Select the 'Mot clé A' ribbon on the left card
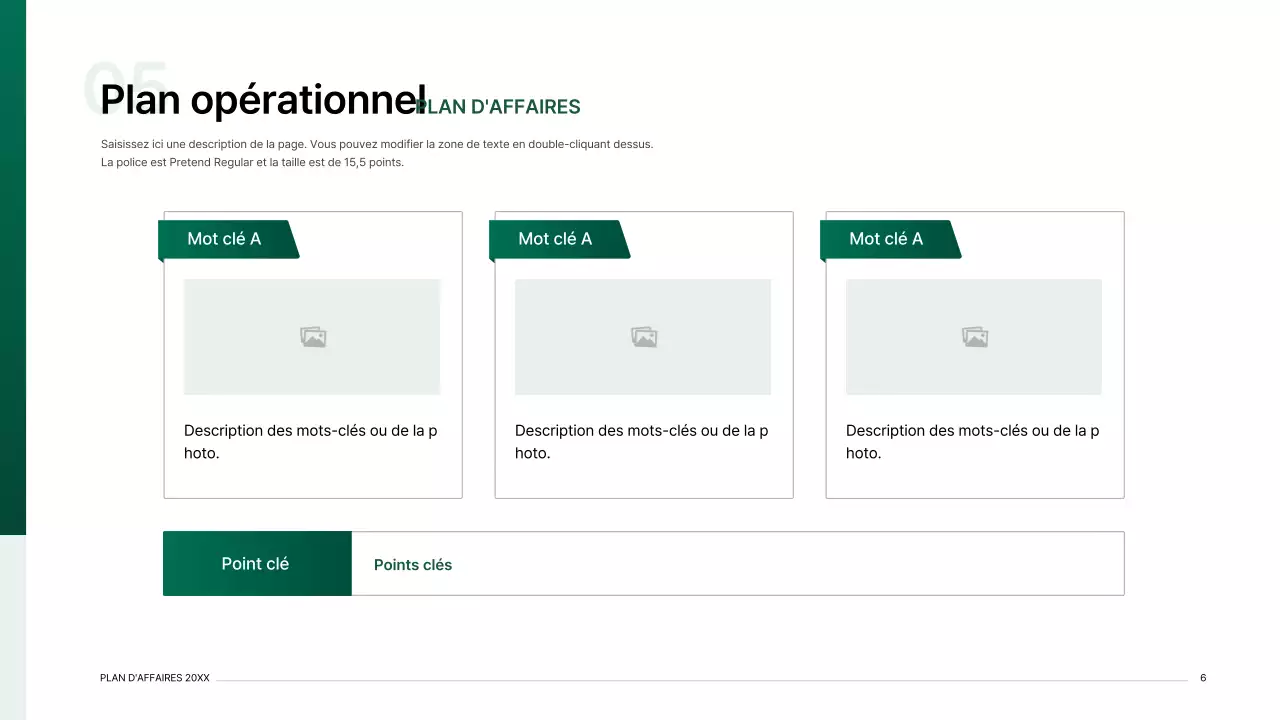 225,239
